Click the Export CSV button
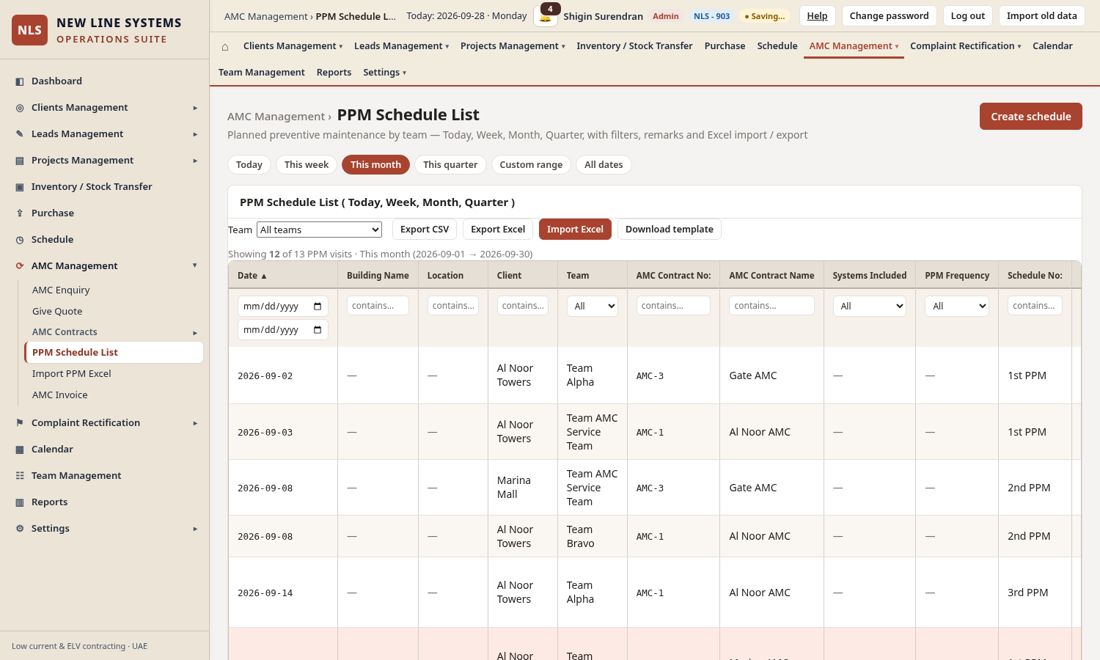Viewport: 1100px width, 660px height. (424, 229)
